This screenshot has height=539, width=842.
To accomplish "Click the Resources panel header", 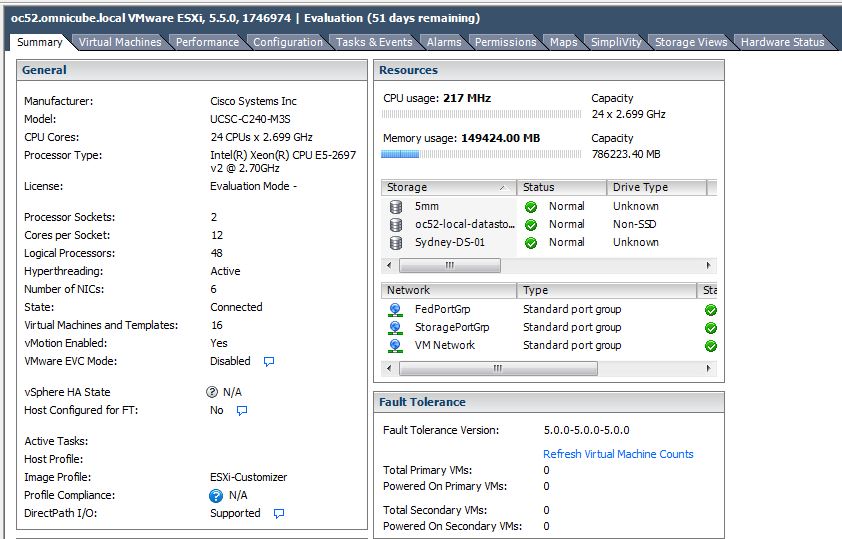I will click(549, 70).
